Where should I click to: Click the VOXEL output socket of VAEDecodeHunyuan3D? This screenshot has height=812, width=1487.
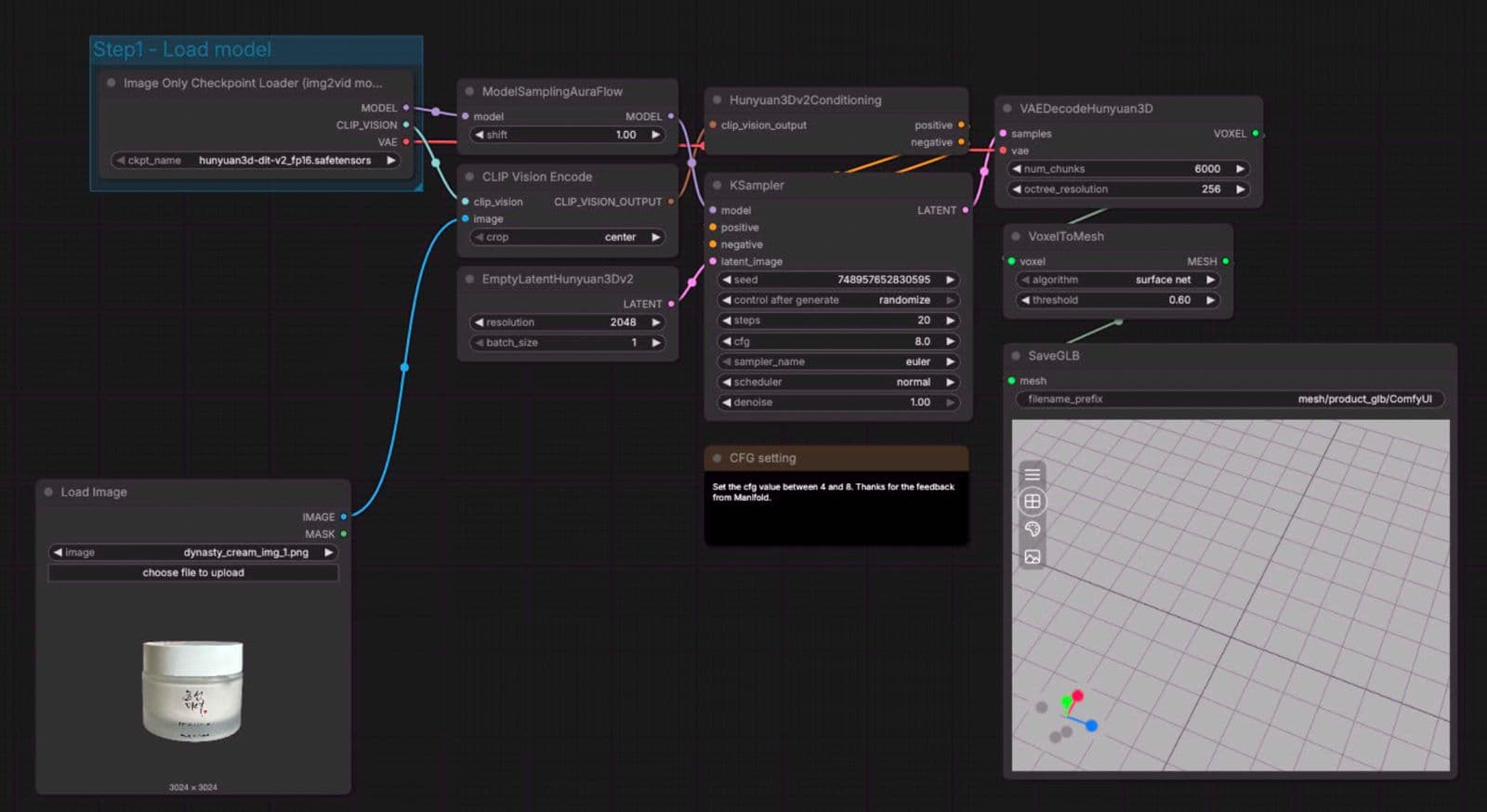(1255, 134)
